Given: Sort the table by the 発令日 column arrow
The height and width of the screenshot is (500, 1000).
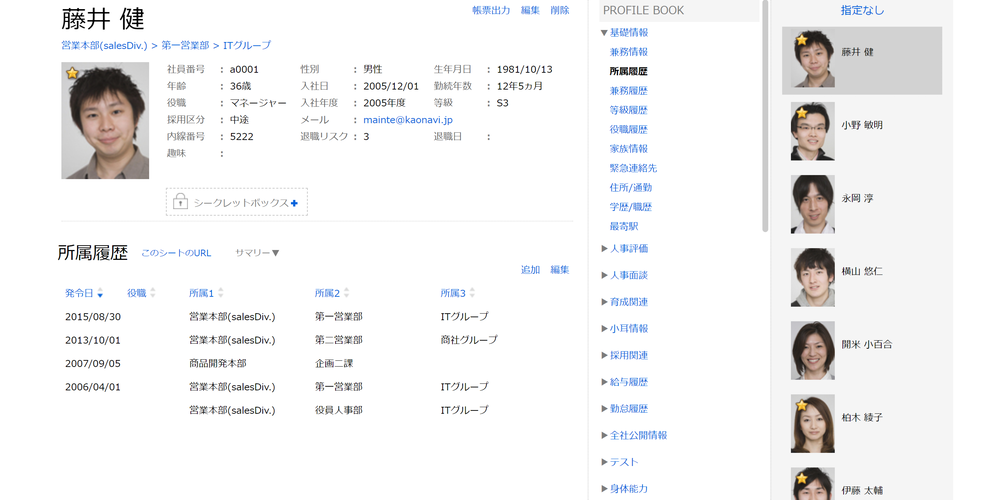Looking at the screenshot, I should coord(100,293).
